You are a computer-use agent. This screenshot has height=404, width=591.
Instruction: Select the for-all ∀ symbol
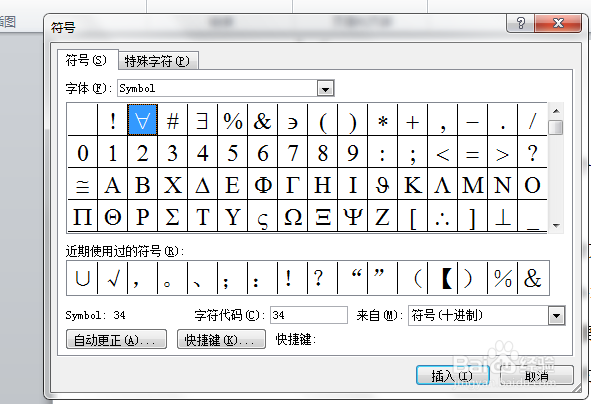click(x=142, y=120)
